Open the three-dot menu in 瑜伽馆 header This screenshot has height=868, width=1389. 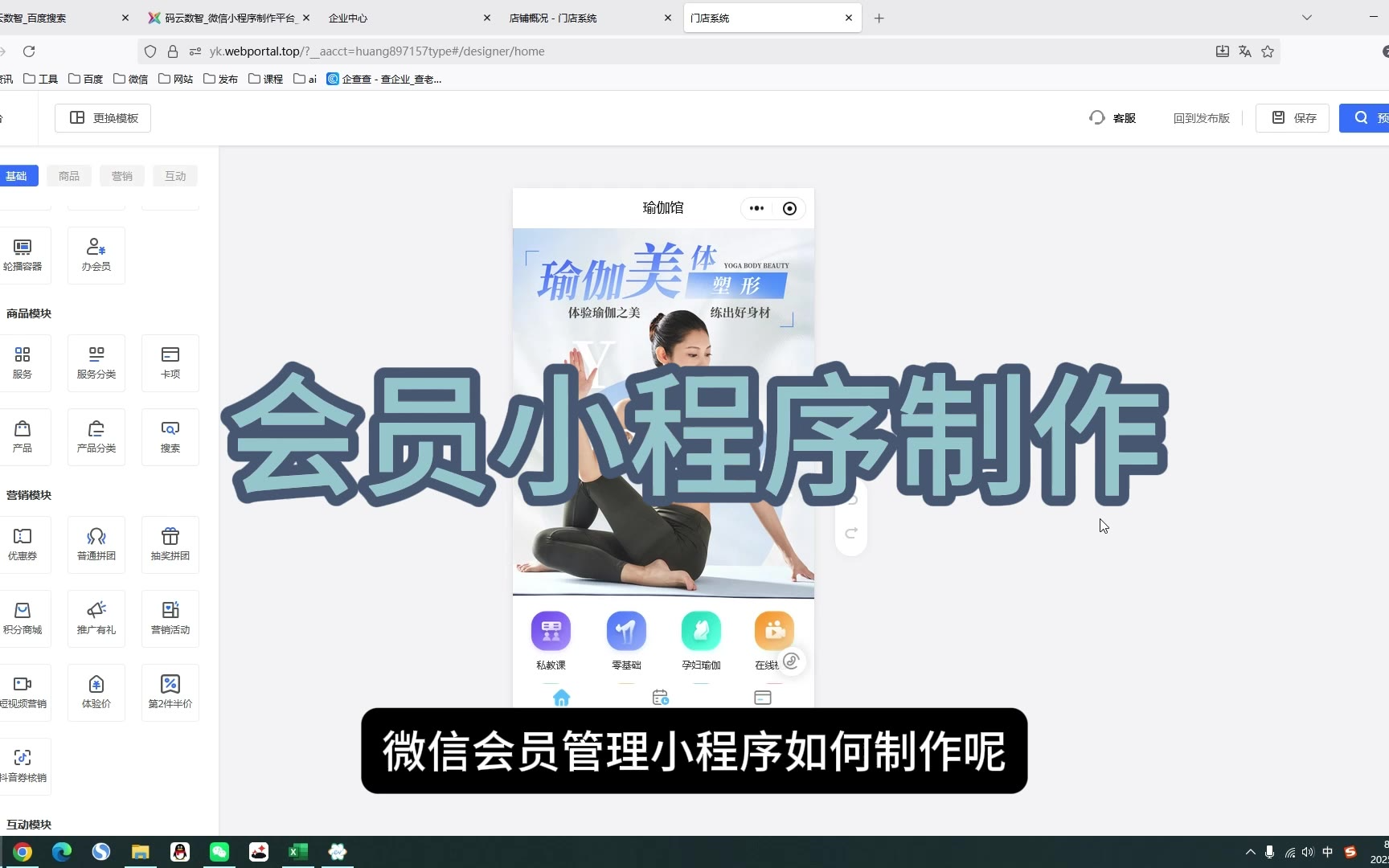[x=756, y=208]
